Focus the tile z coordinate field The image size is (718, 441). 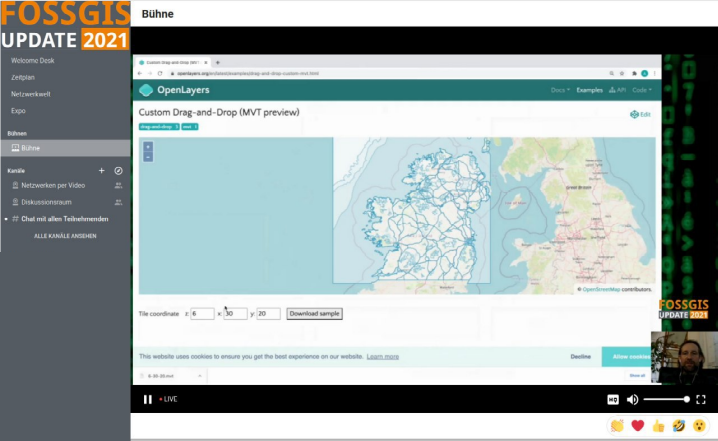pos(202,314)
